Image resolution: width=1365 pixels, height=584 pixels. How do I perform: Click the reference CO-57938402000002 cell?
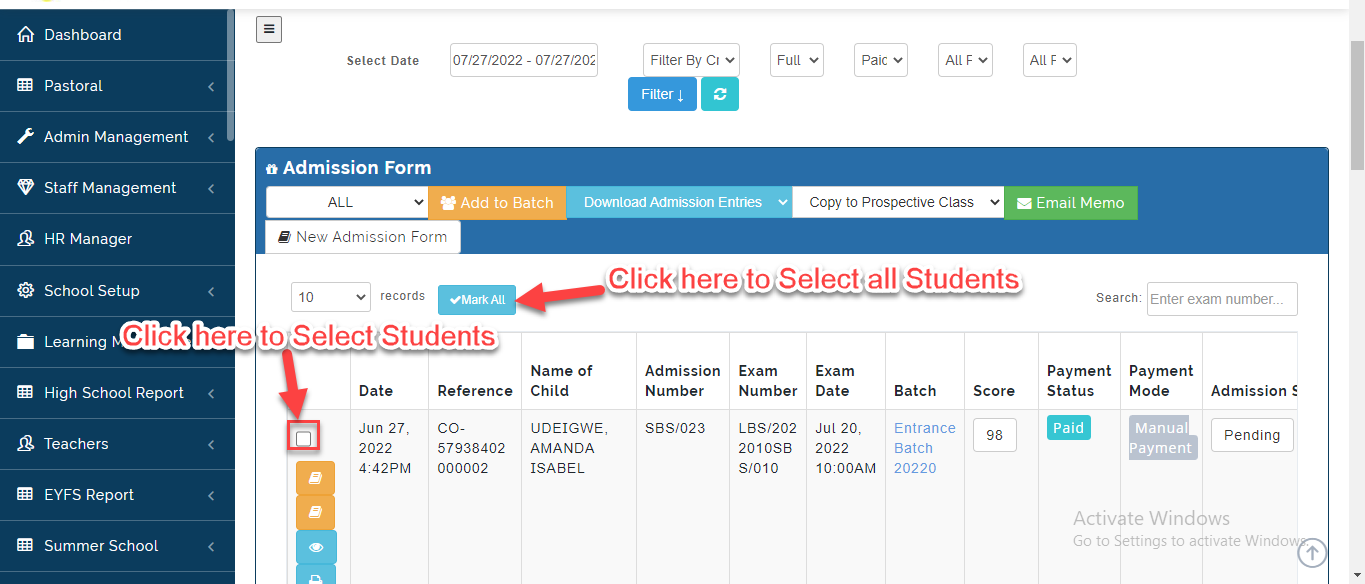pyautogui.click(x=471, y=448)
